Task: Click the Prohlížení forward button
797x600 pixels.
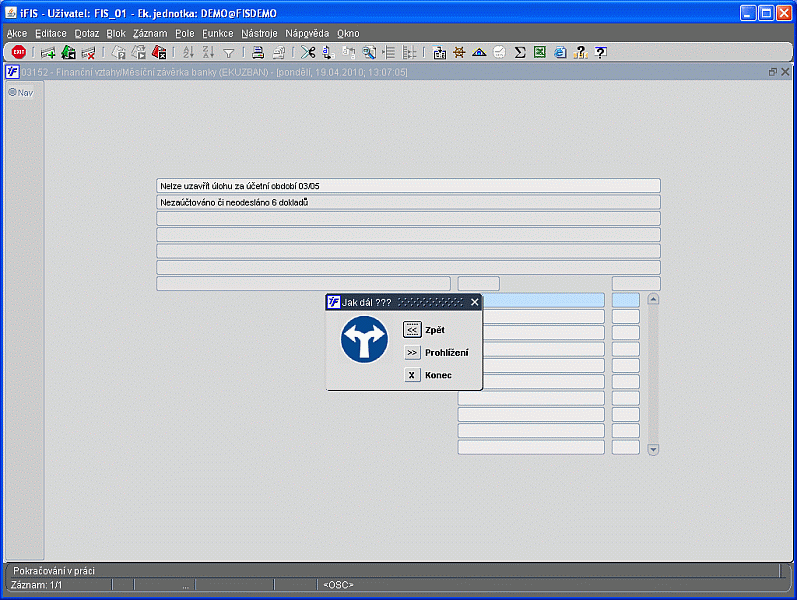Action: click(x=412, y=352)
